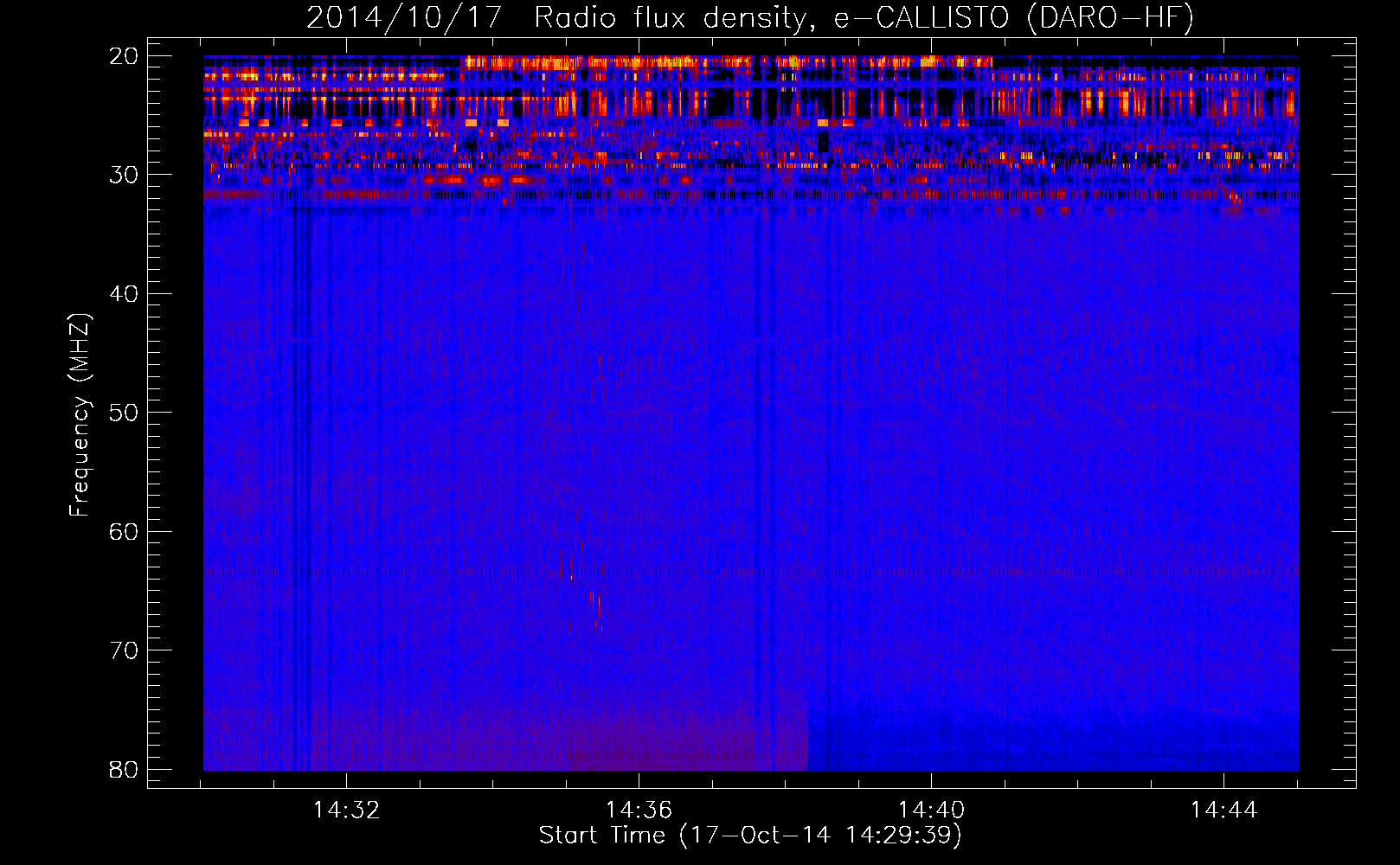Click the '14:40' time tick label

tap(931, 810)
